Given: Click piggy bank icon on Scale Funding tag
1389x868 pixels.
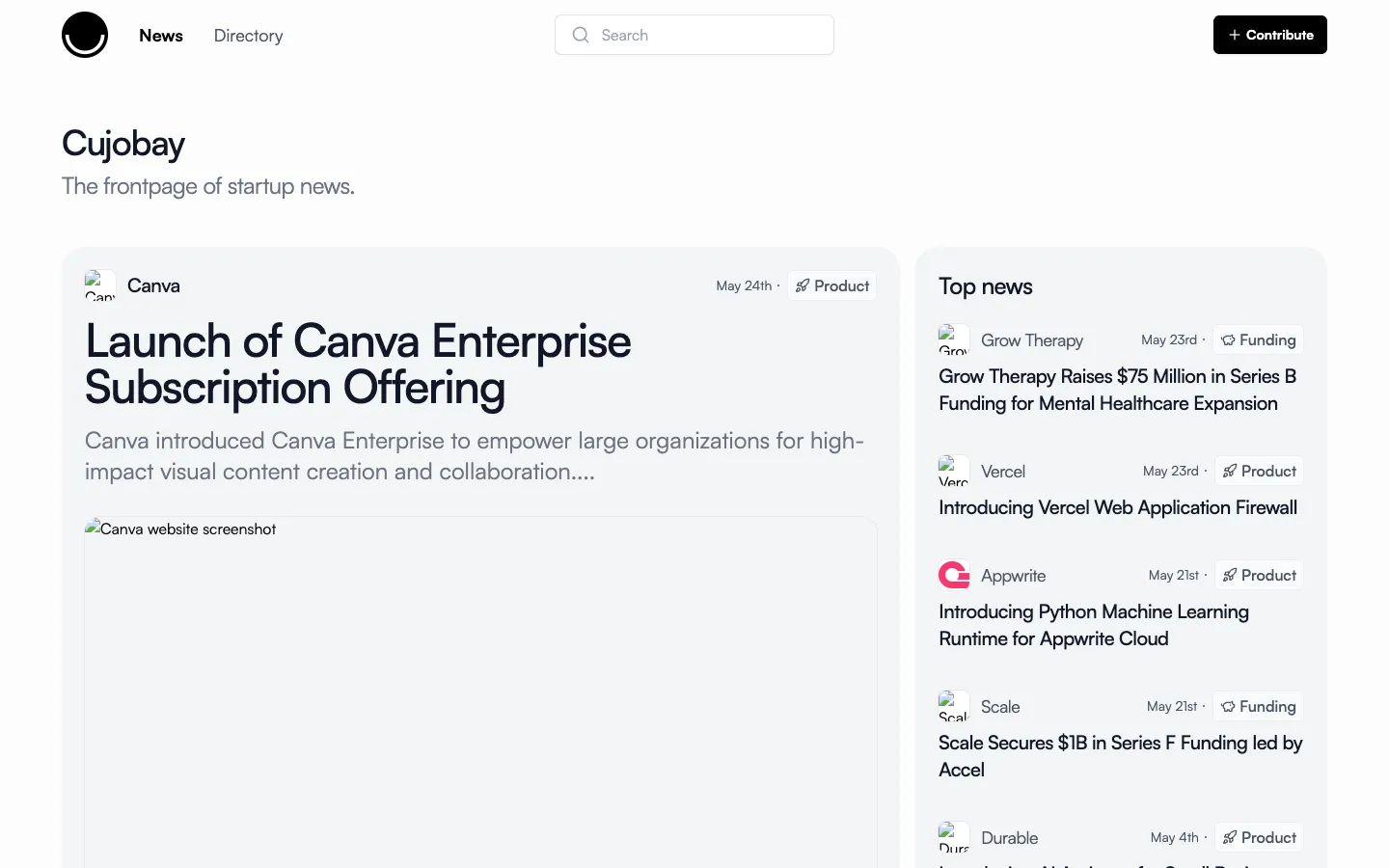Looking at the screenshot, I should [1228, 706].
